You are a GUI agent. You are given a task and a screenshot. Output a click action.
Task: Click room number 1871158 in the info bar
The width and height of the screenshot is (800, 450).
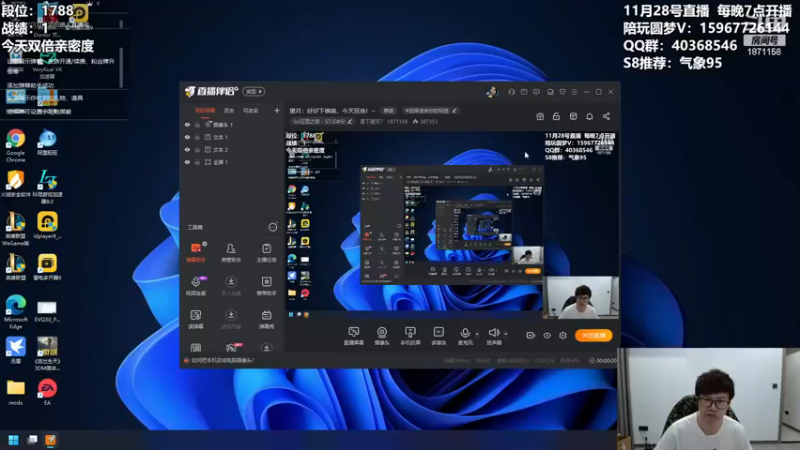click(397, 122)
